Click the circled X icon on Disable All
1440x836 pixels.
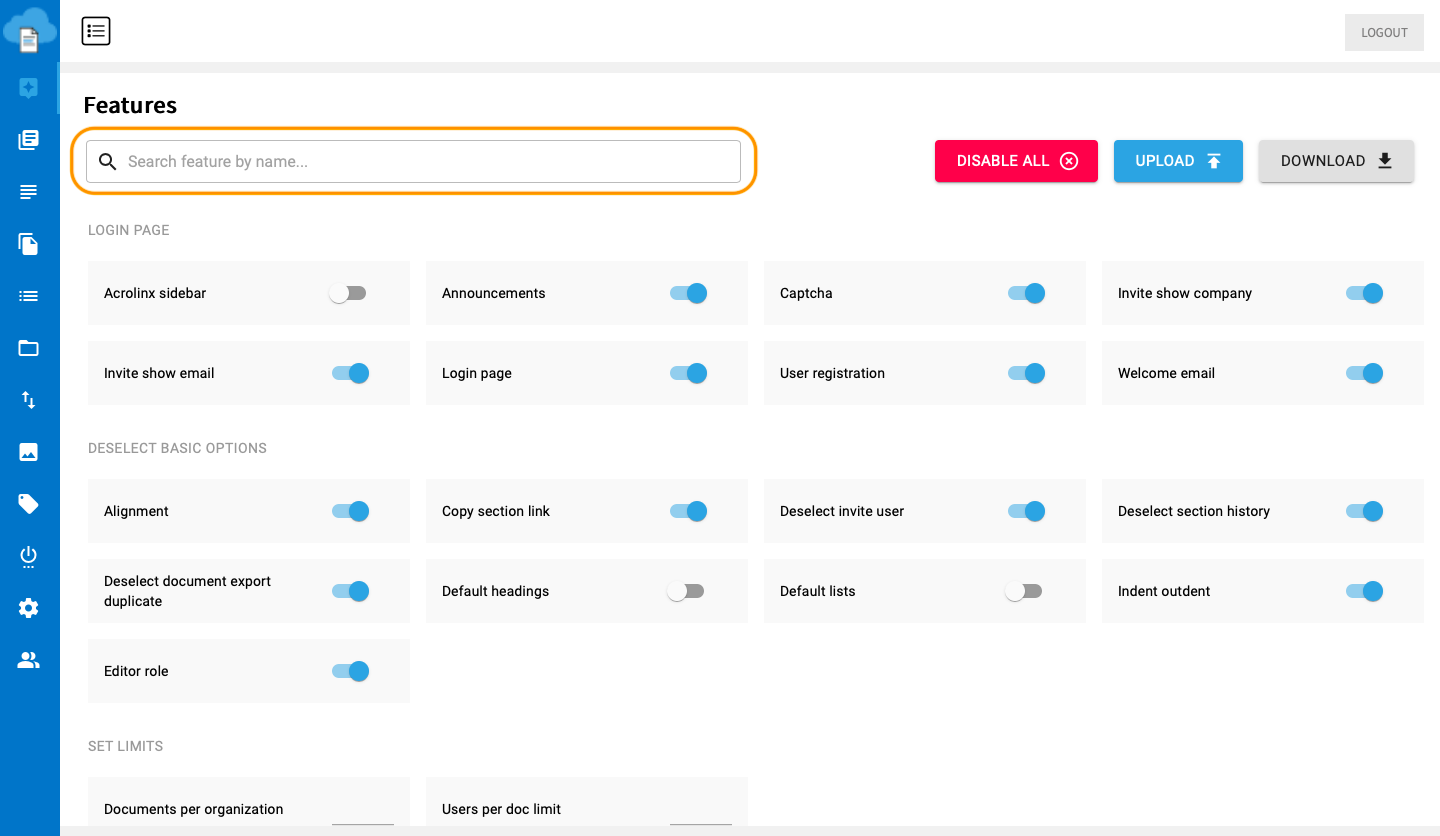(x=1069, y=161)
